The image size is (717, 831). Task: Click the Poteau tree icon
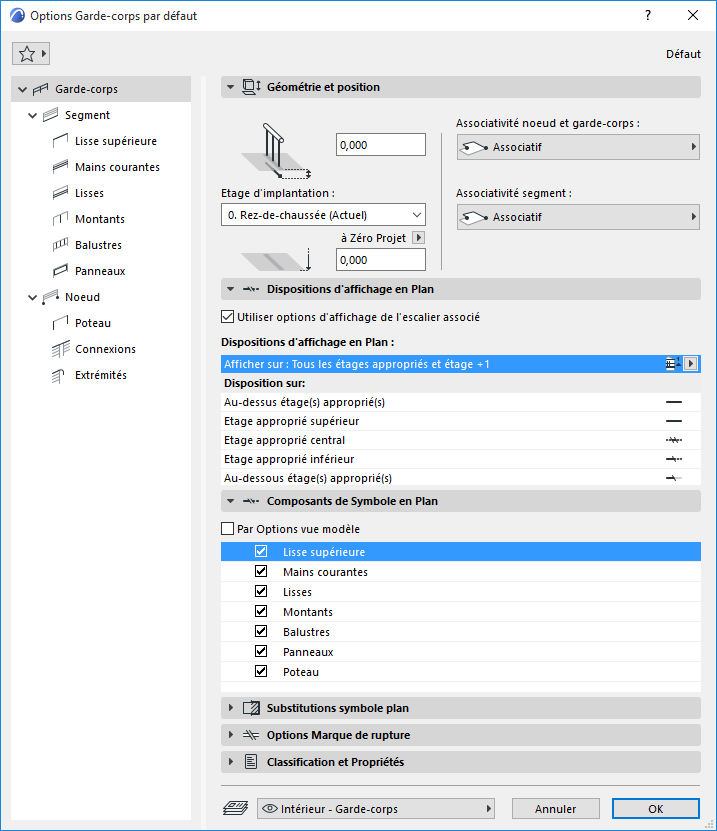click(58, 323)
